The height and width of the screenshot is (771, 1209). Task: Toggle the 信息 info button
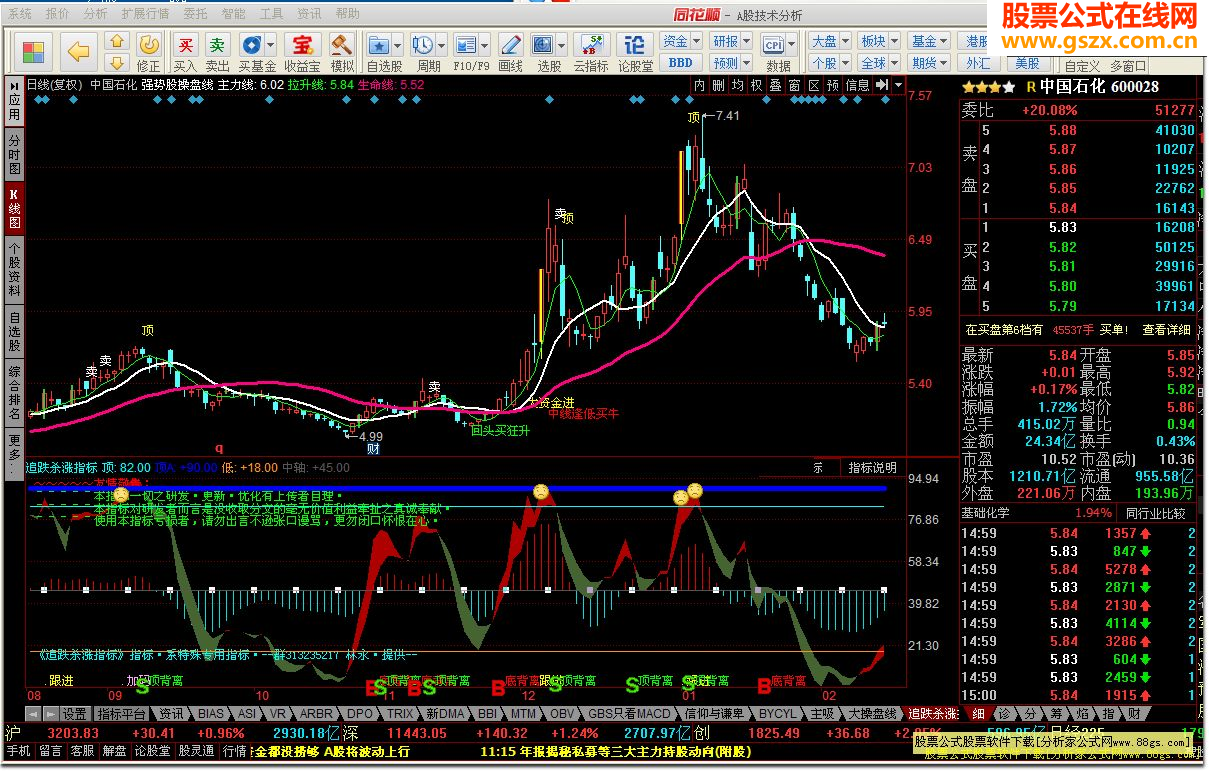pyautogui.click(x=857, y=86)
